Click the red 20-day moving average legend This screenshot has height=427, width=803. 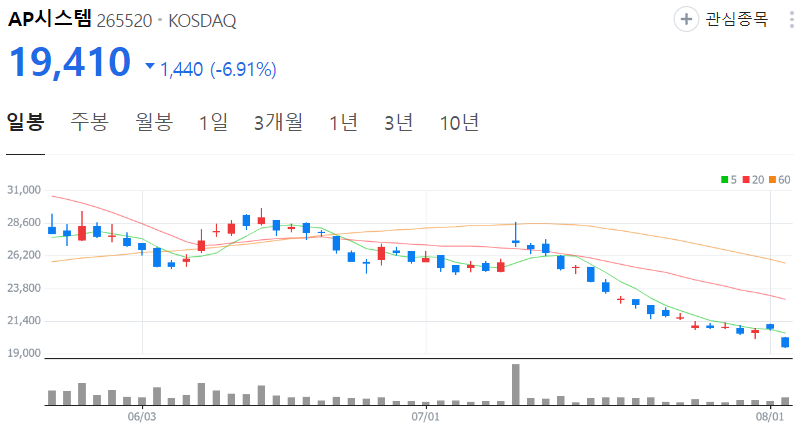point(753,180)
